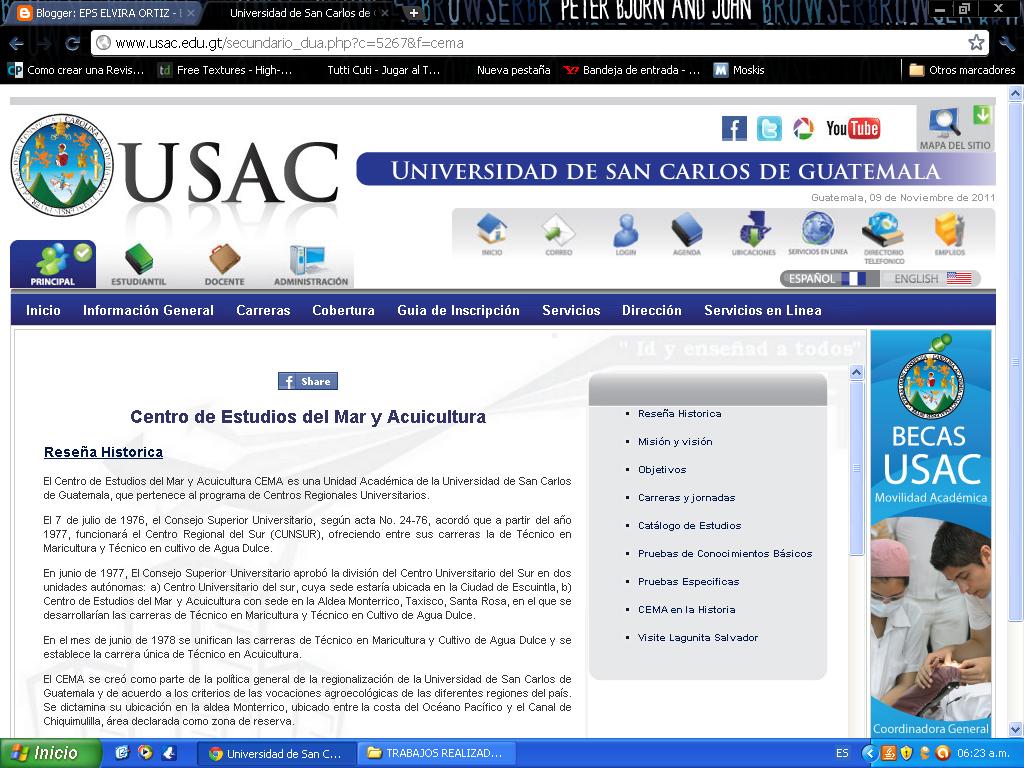This screenshot has width=1024, height=768.
Task: Open the Agenda icon
Action: (687, 232)
